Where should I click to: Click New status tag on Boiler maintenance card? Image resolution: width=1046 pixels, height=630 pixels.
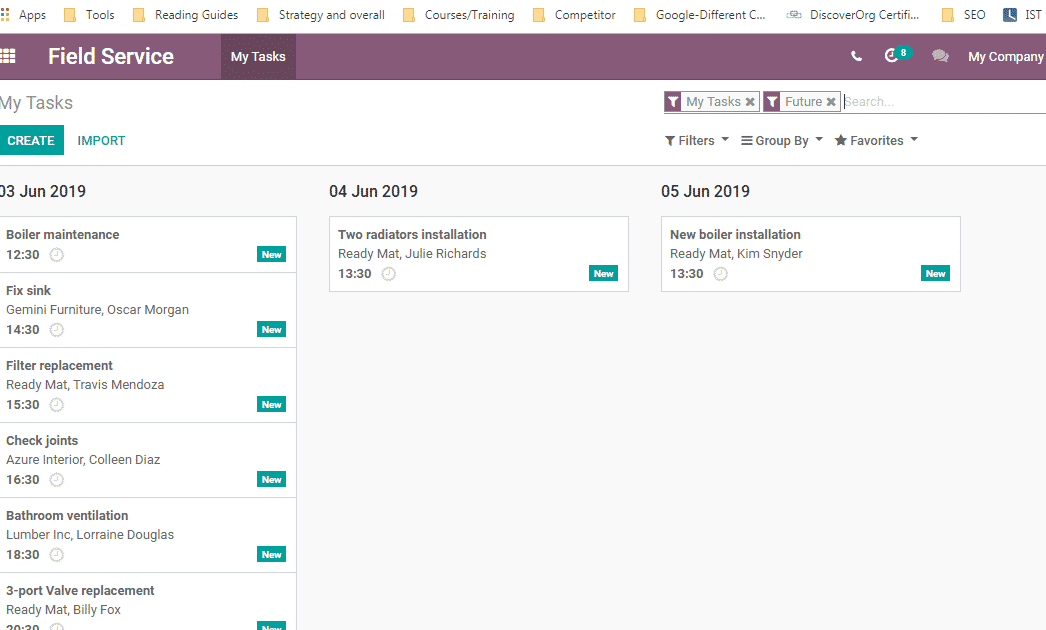coord(272,254)
